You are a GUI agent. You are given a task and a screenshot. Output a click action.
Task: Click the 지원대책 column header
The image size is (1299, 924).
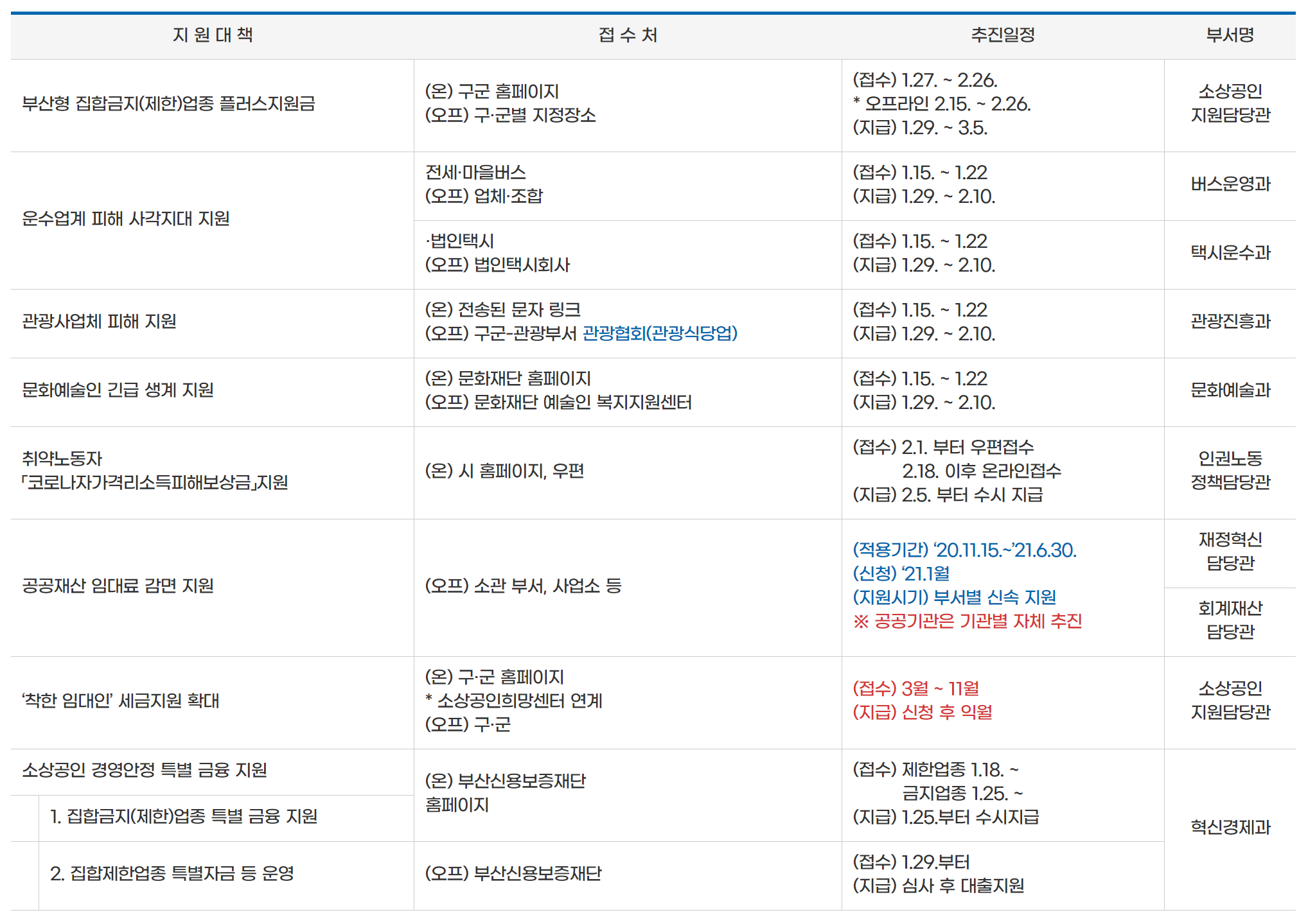pos(212,35)
